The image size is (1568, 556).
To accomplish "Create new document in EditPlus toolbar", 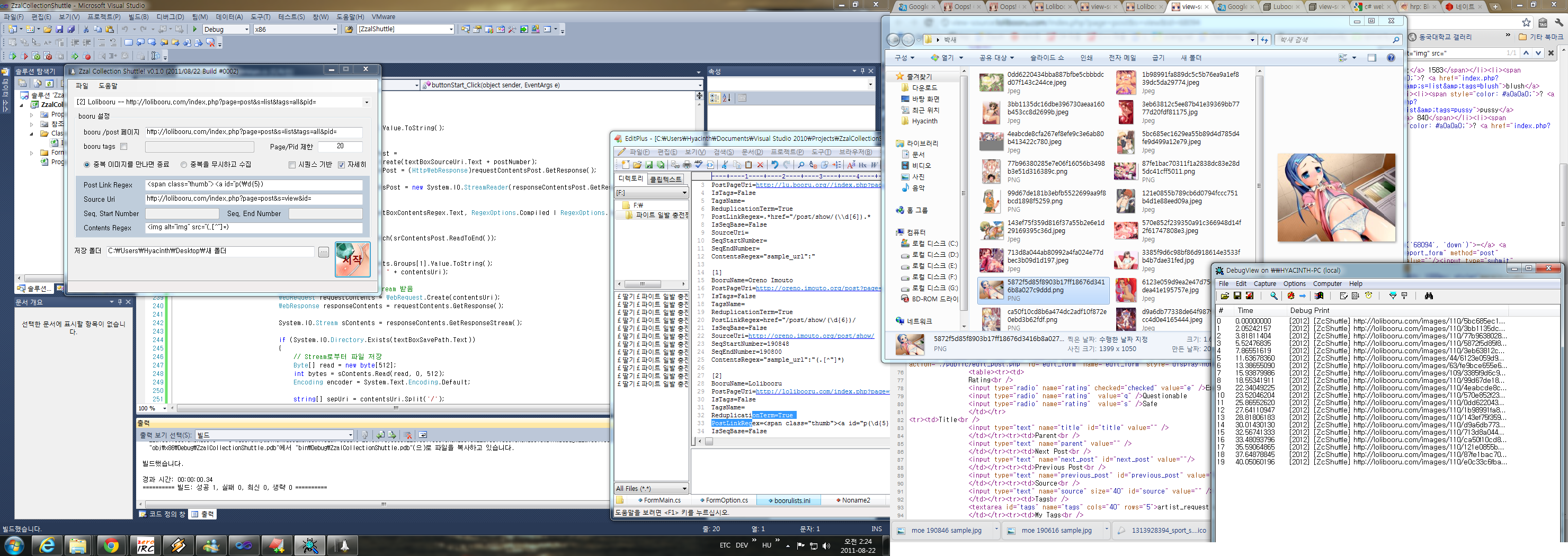I will [625, 165].
